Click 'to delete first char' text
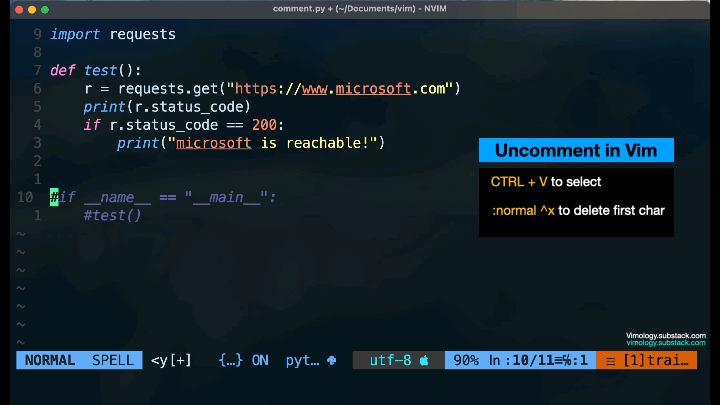Image resolution: width=720 pixels, height=405 pixels. [611, 211]
